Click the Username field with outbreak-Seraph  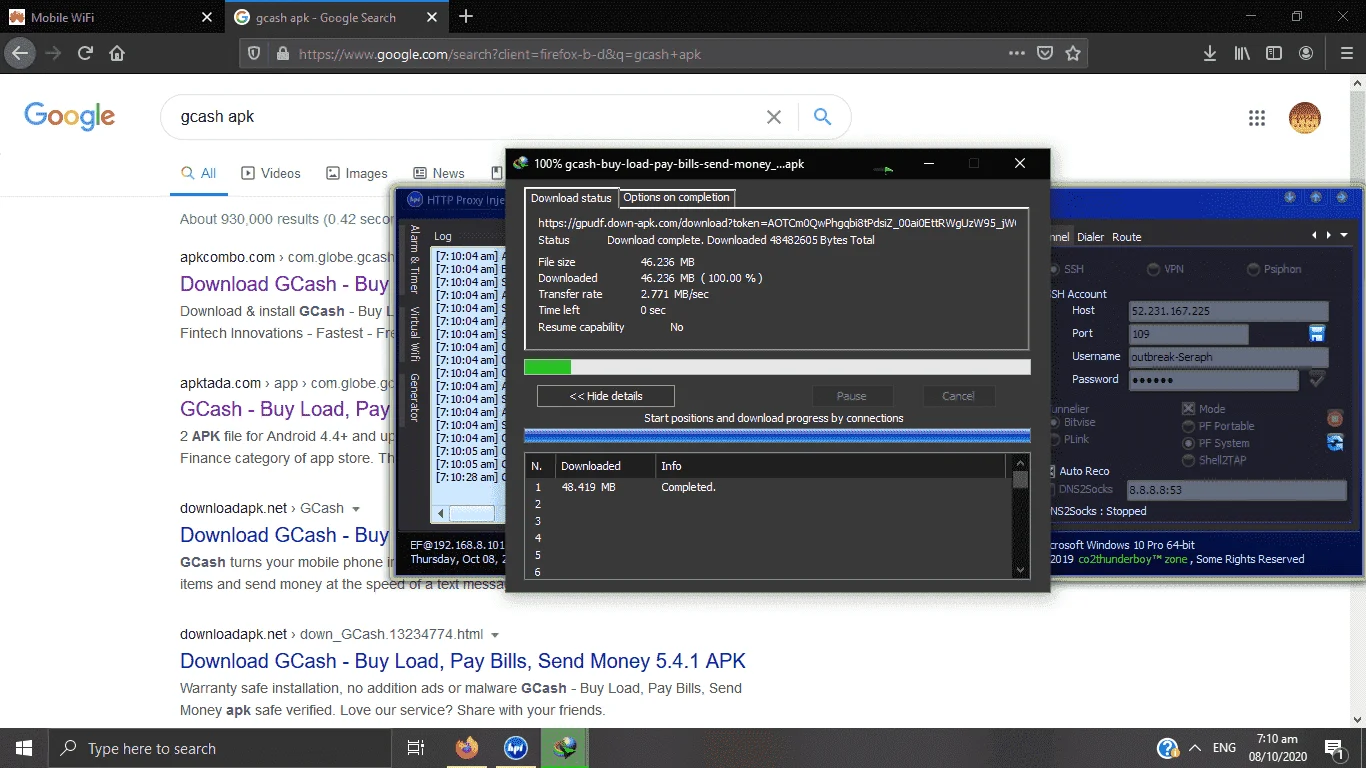[1228, 357]
